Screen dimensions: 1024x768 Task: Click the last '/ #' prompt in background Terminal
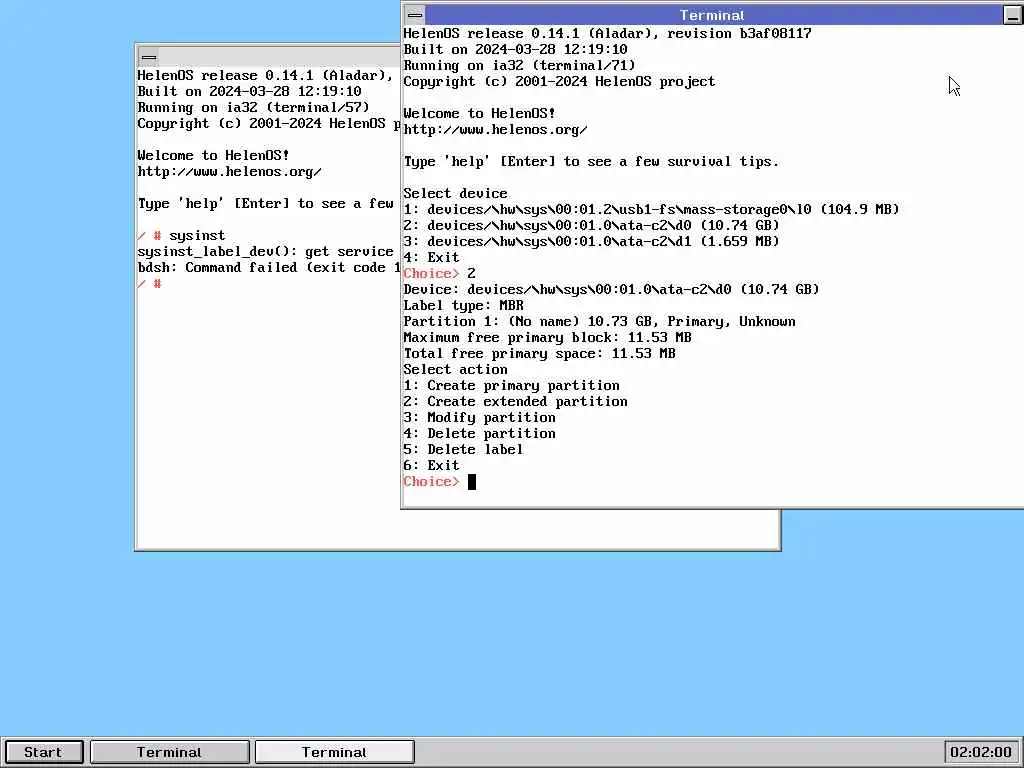click(150, 283)
